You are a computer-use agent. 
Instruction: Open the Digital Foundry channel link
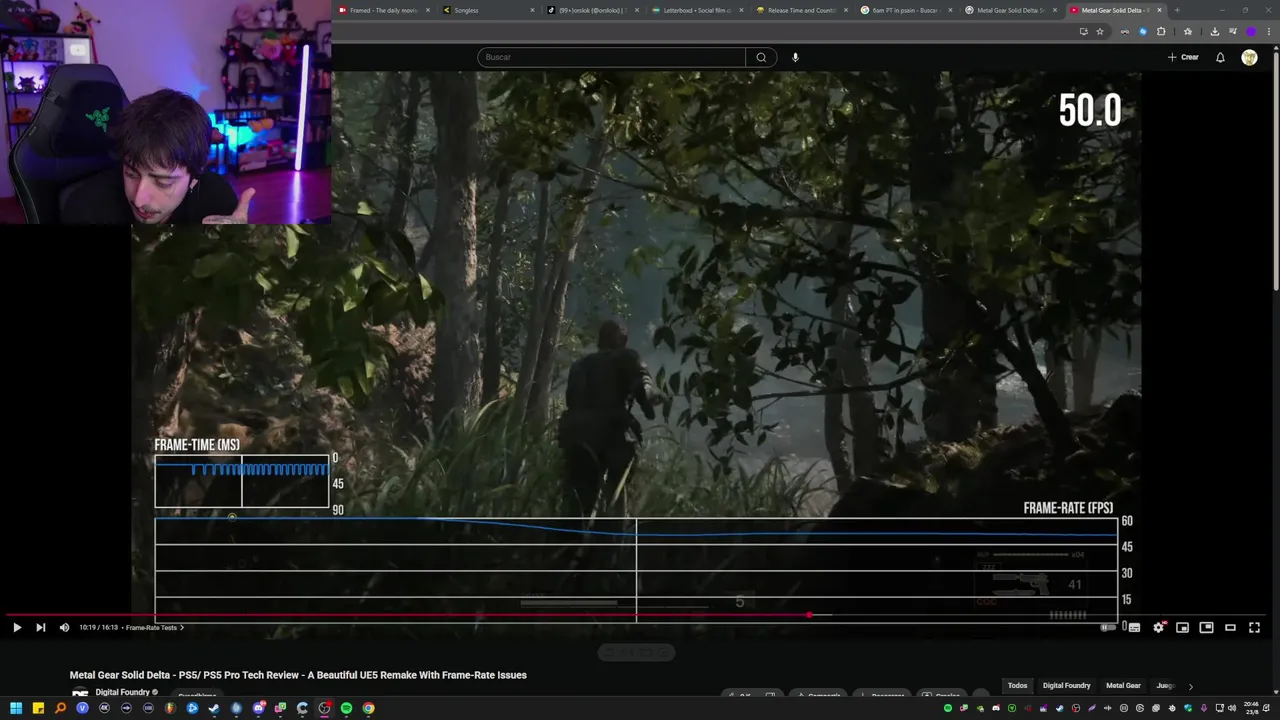point(123,692)
